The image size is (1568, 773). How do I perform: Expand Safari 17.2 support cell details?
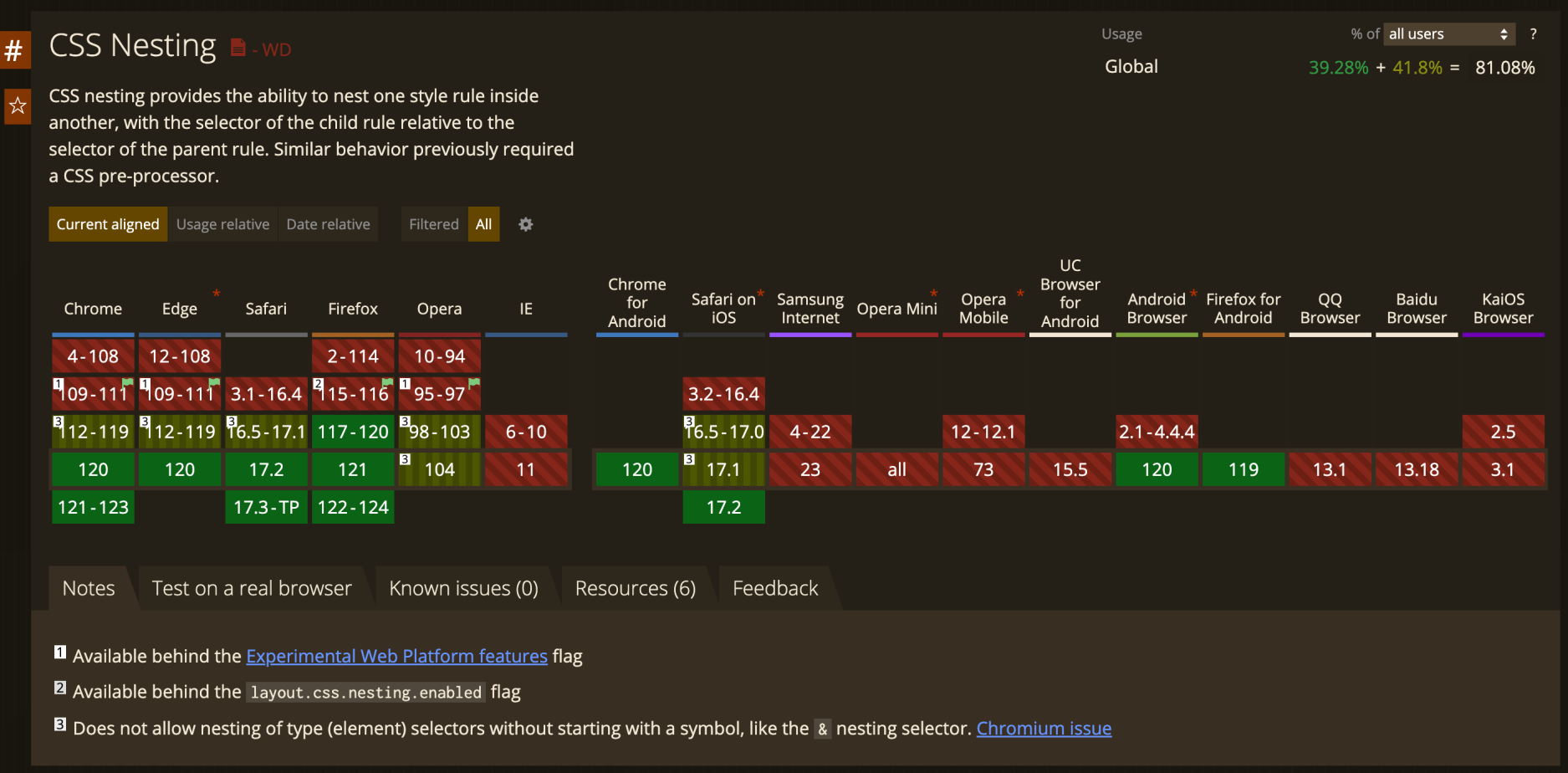coord(266,469)
